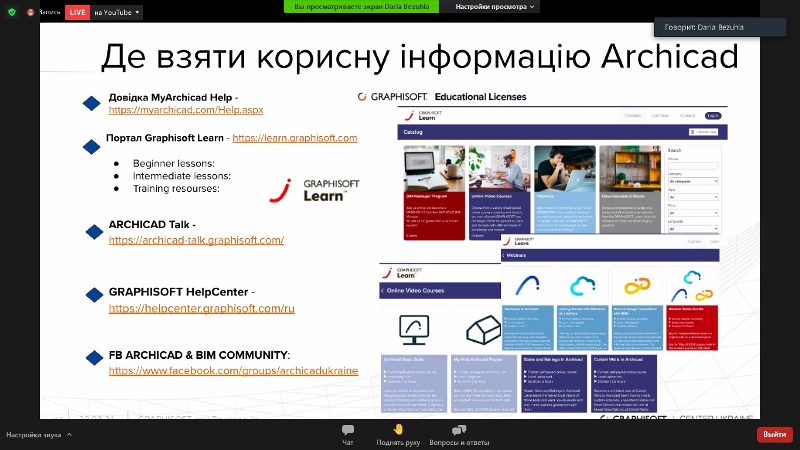
Task: Click the back chevron beside Online Video Courses
Action: 382,290
